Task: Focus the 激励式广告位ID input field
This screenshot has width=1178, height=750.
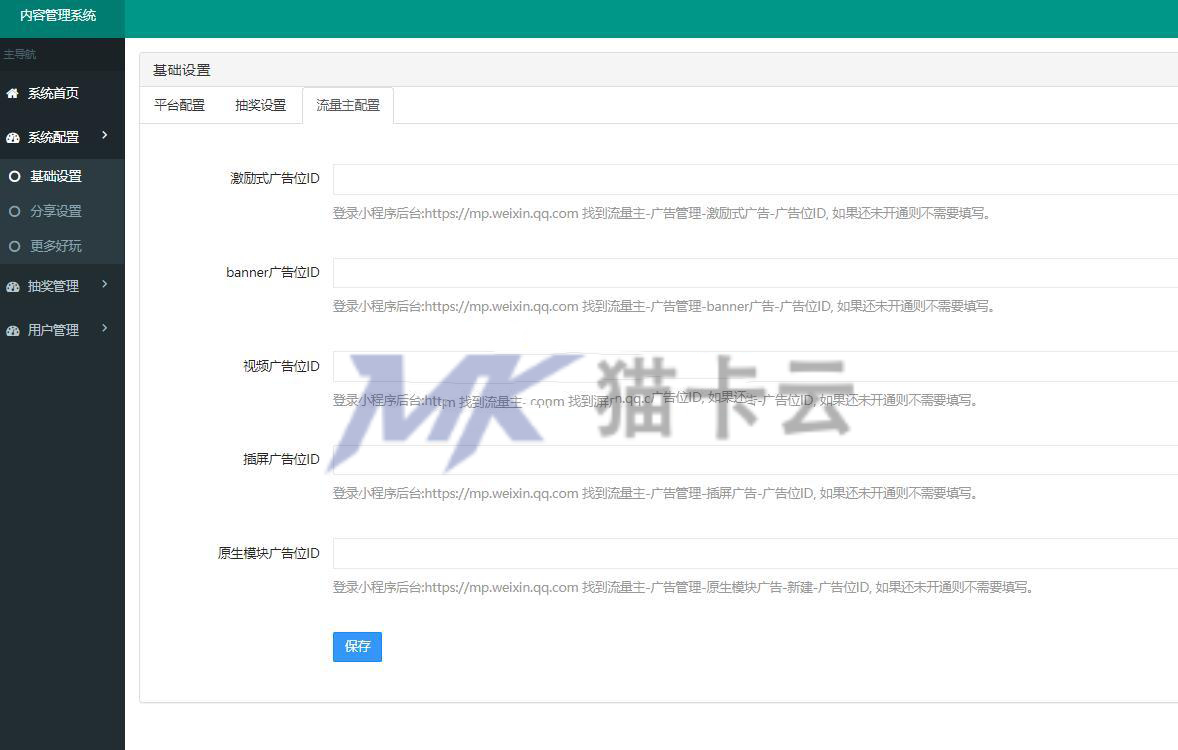Action: (755, 180)
